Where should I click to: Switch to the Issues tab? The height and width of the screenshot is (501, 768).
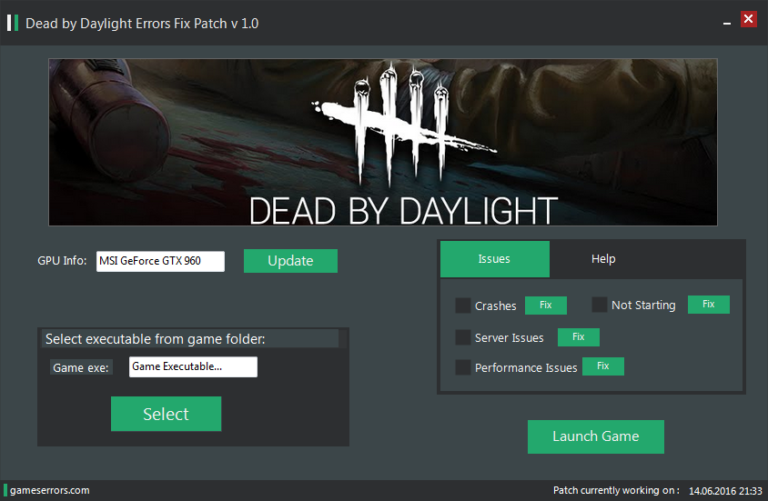pos(494,259)
